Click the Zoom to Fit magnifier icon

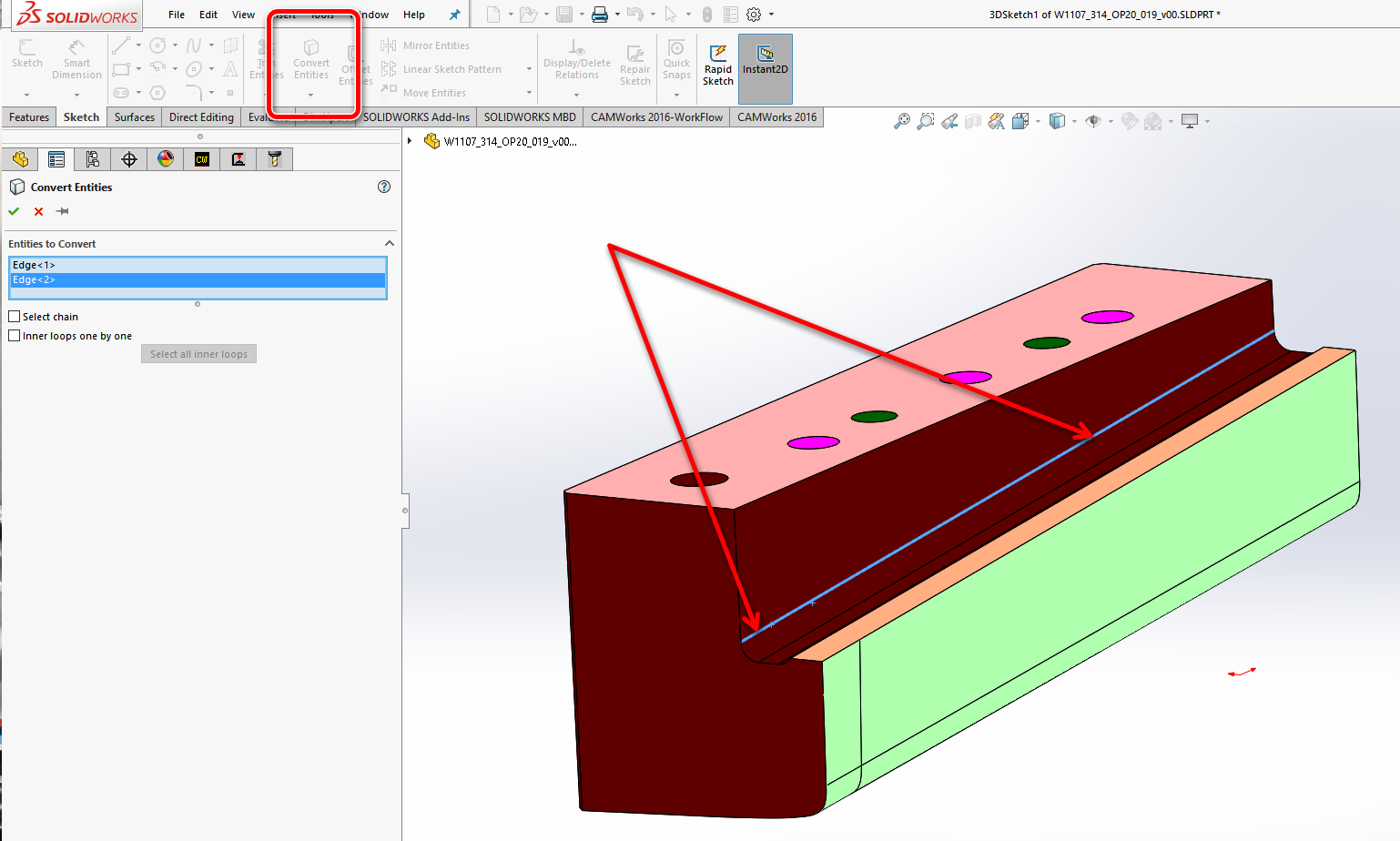(901, 121)
